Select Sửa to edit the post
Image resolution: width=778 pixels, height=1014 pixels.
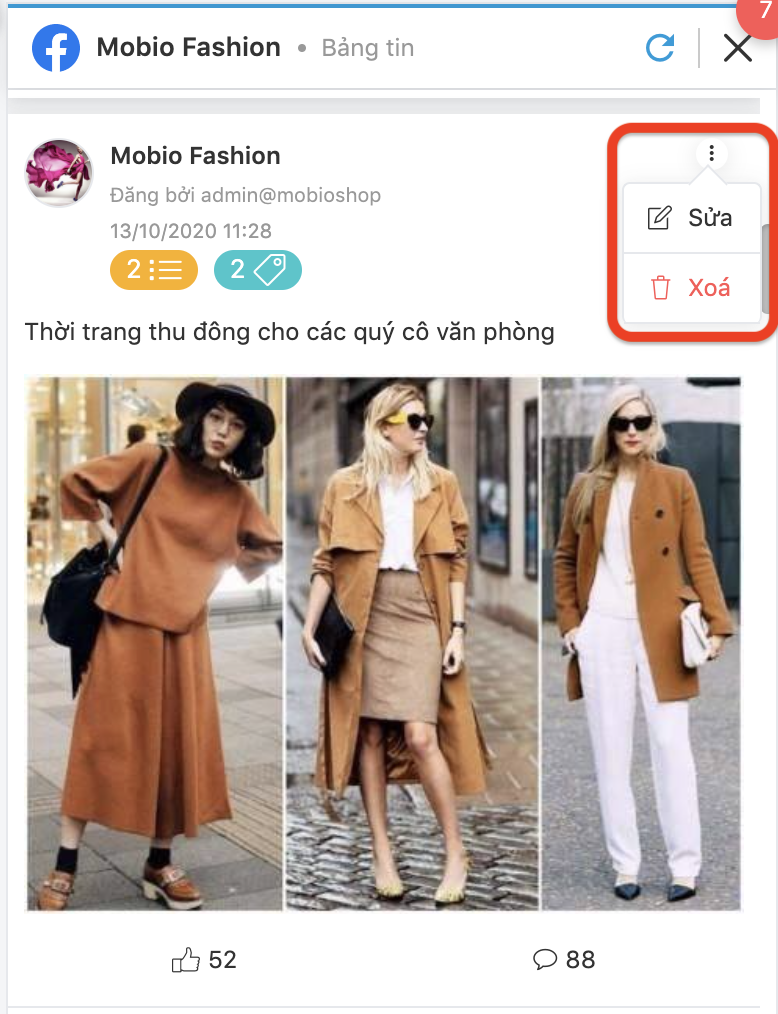coord(691,218)
